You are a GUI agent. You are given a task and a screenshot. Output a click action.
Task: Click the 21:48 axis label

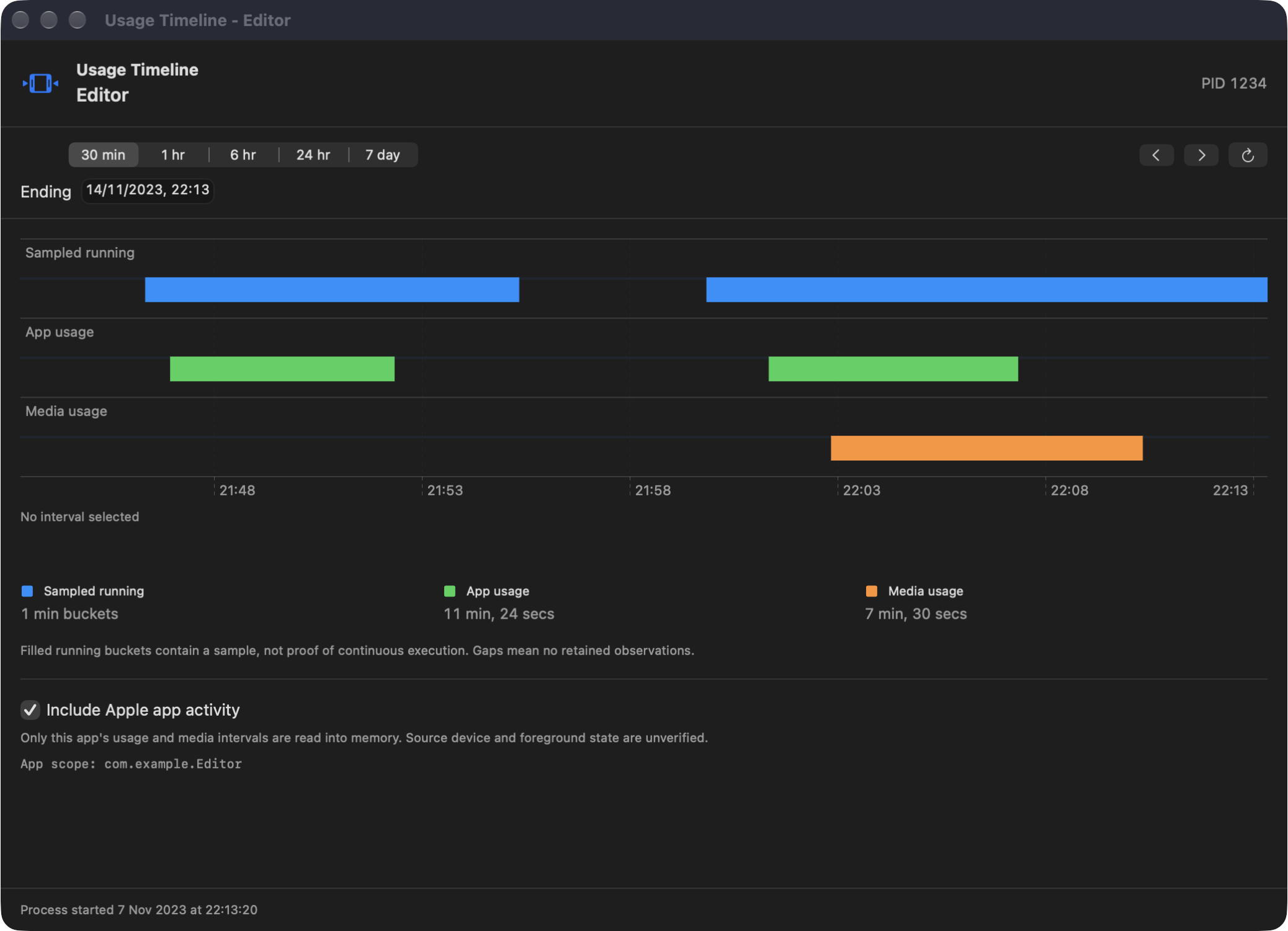click(237, 490)
